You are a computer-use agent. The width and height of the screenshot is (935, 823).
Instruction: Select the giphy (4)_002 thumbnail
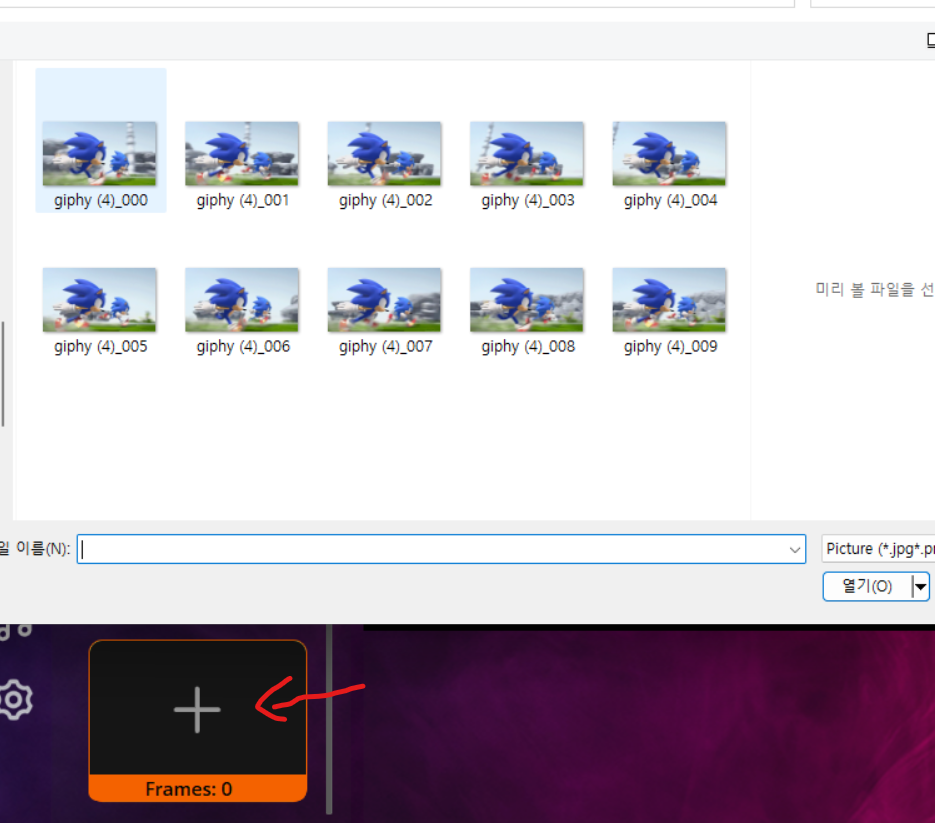pyautogui.click(x=385, y=154)
